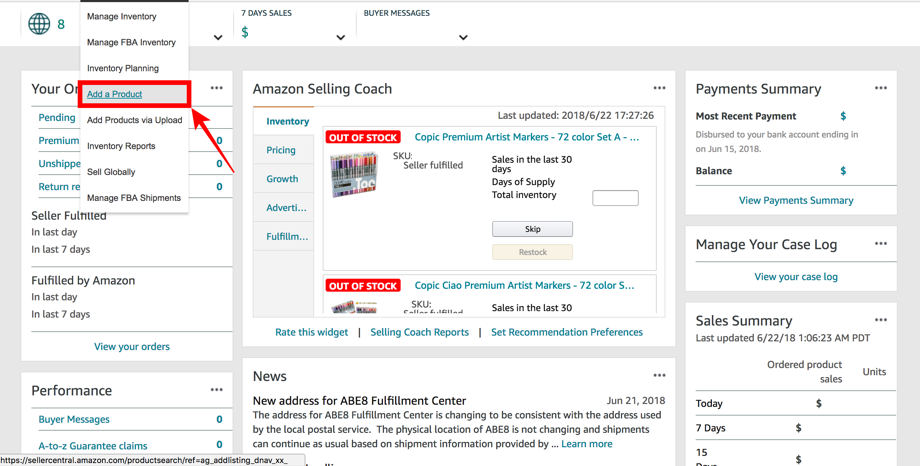Select Sell Globally menu item
The height and width of the screenshot is (466, 920).
pyautogui.click(x=111, y=171)
